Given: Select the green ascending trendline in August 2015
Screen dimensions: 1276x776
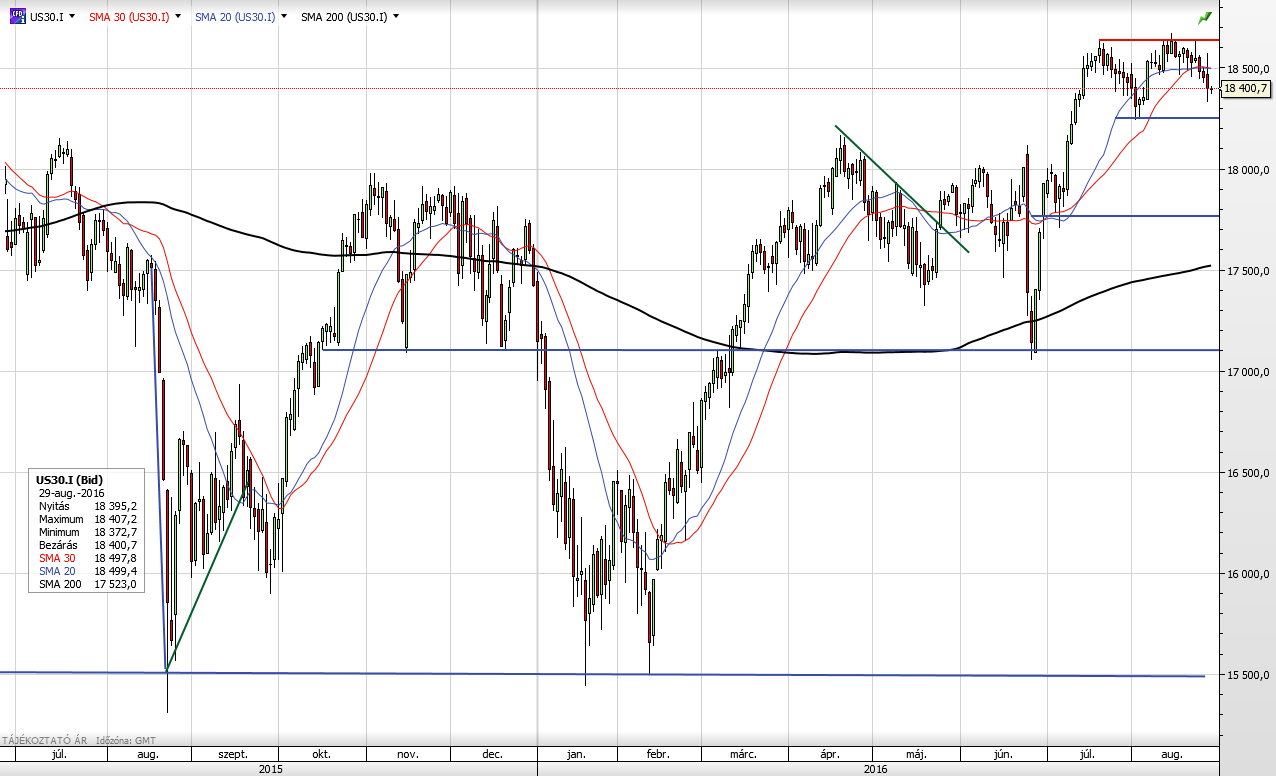Looking at the screenshot, I should click(206, 578).
